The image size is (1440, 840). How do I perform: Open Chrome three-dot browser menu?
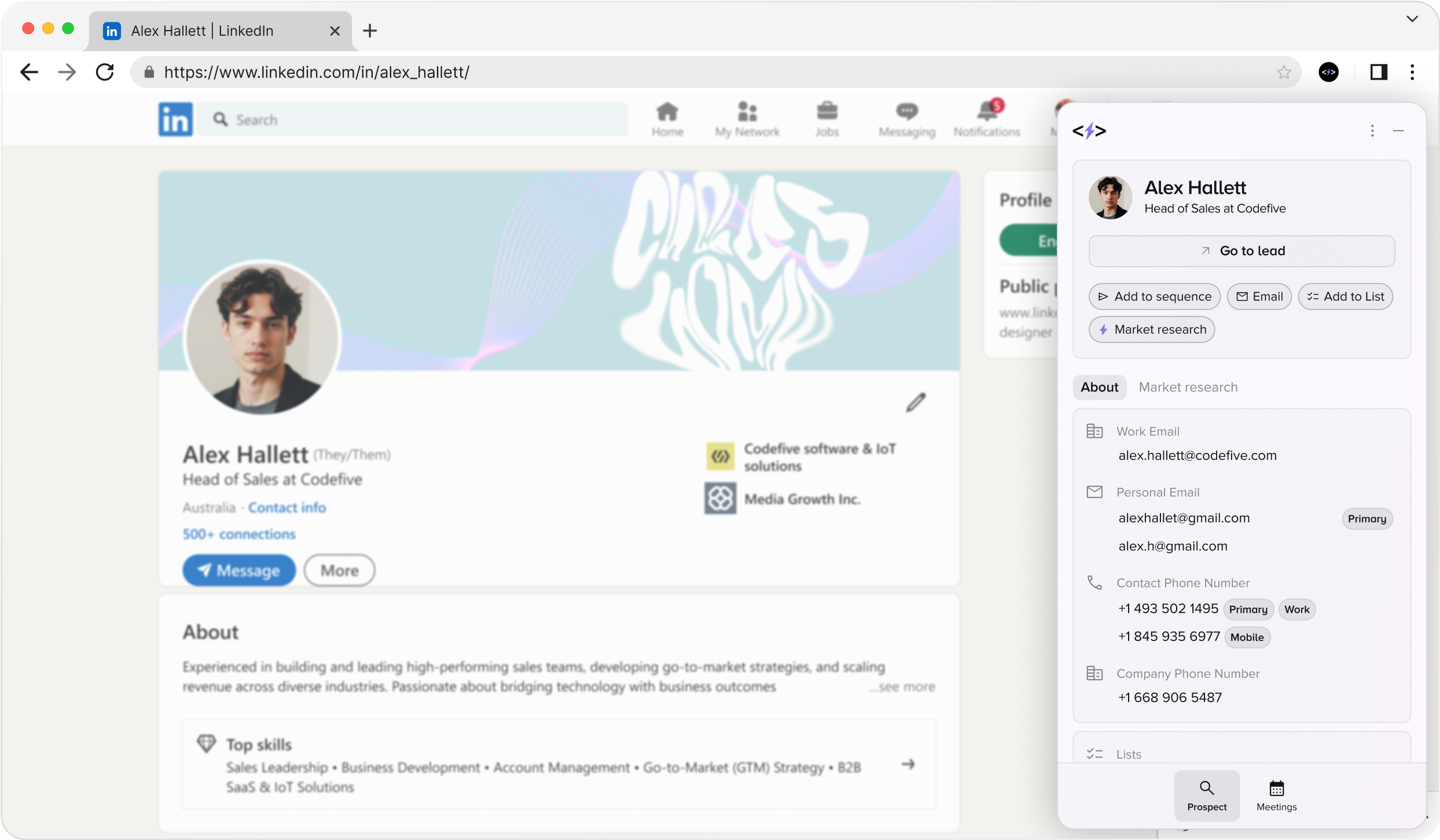pos(1412,72)
